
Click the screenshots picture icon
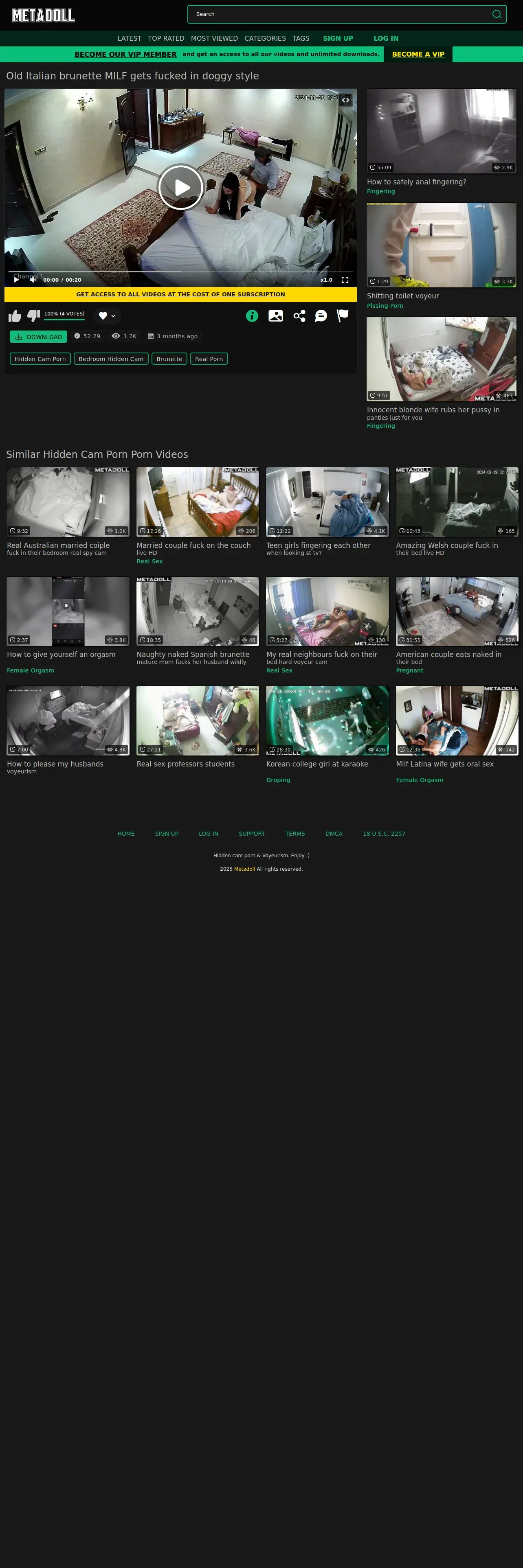click(276, 316)
